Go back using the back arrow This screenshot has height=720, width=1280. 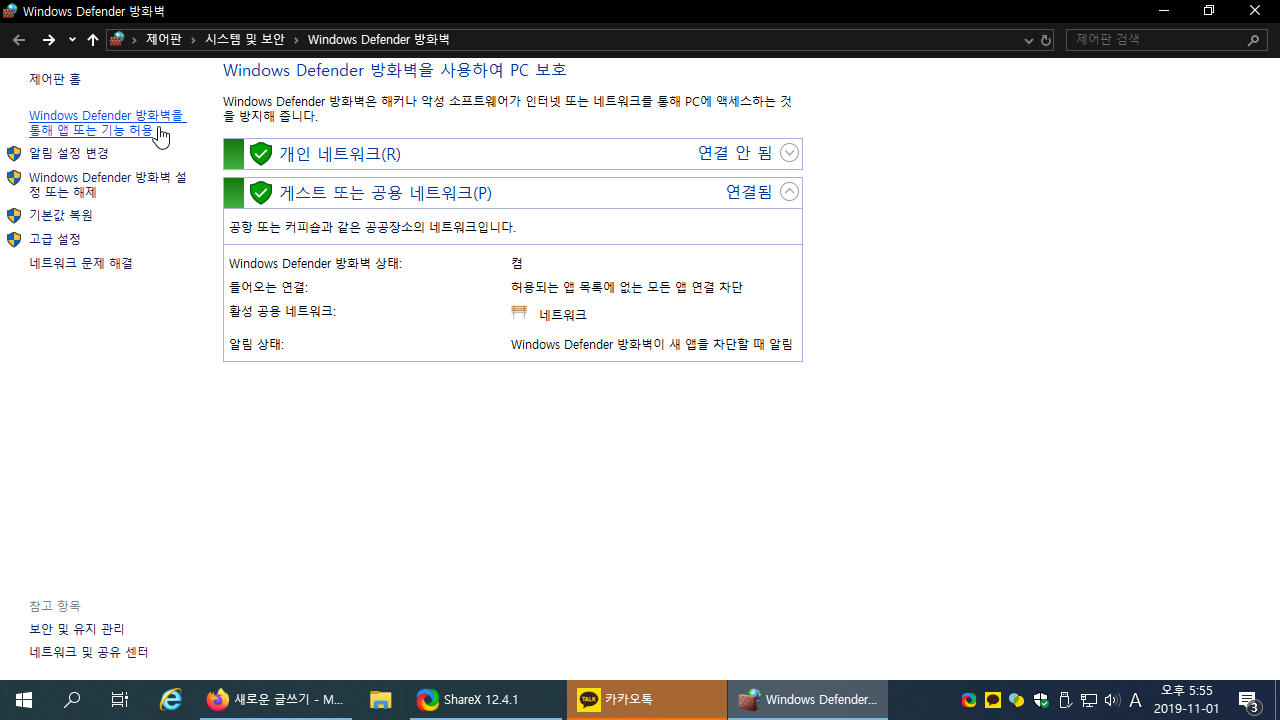tap(19, 40)
